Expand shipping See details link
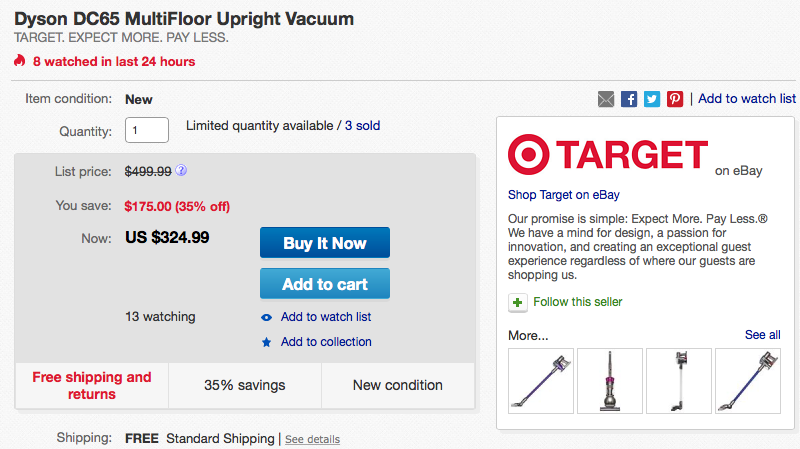Viewport: 800px width, 449px height. [x=312, y=439]
